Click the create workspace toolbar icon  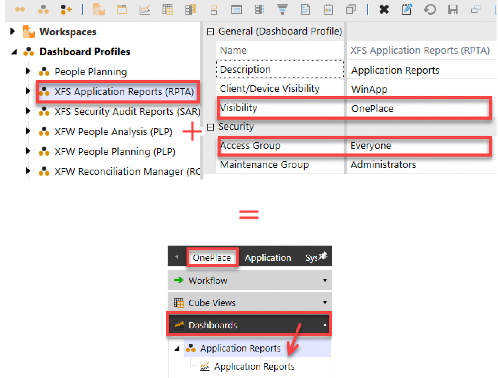point(99,9)
